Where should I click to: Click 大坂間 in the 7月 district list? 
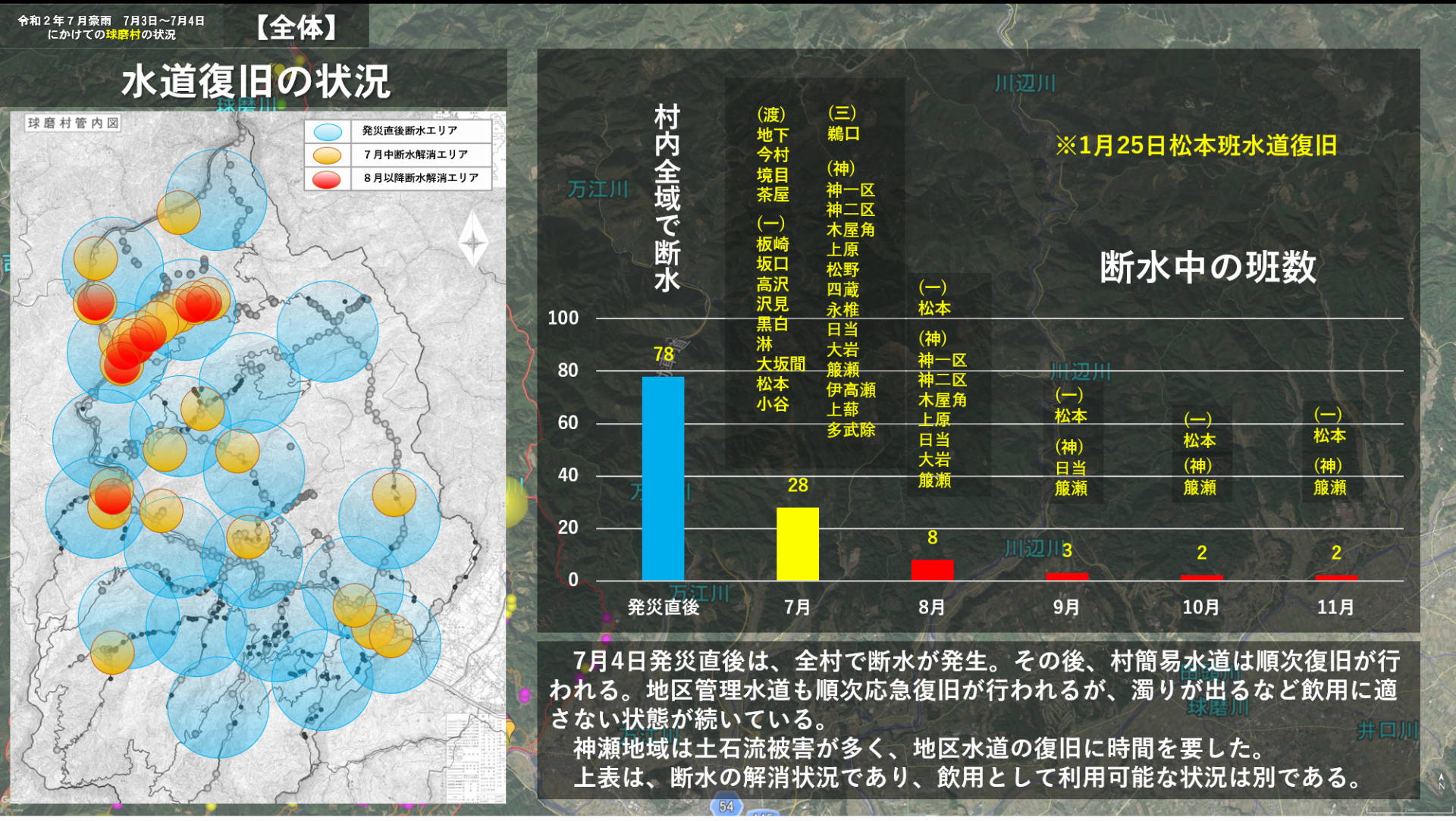pos(781,365)
